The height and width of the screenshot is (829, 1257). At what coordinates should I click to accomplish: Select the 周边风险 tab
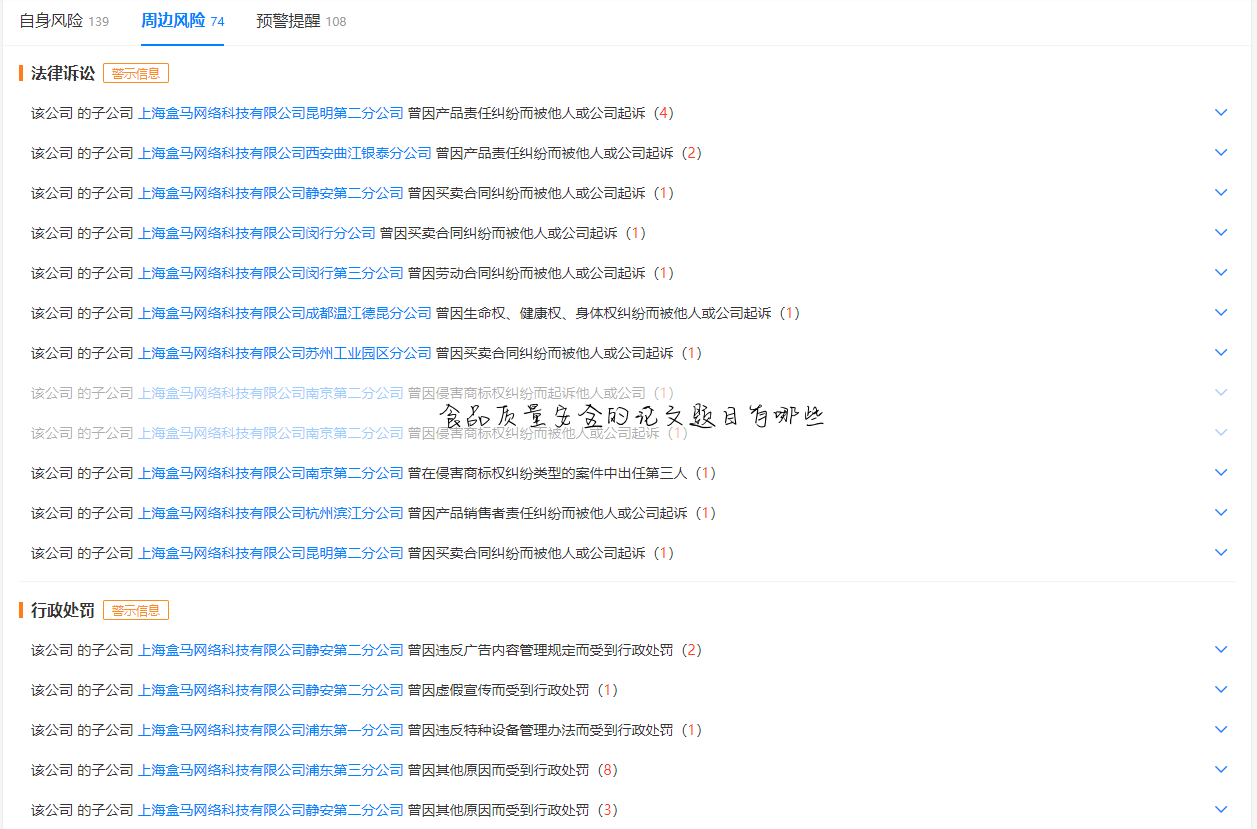[x=183, y=21]
